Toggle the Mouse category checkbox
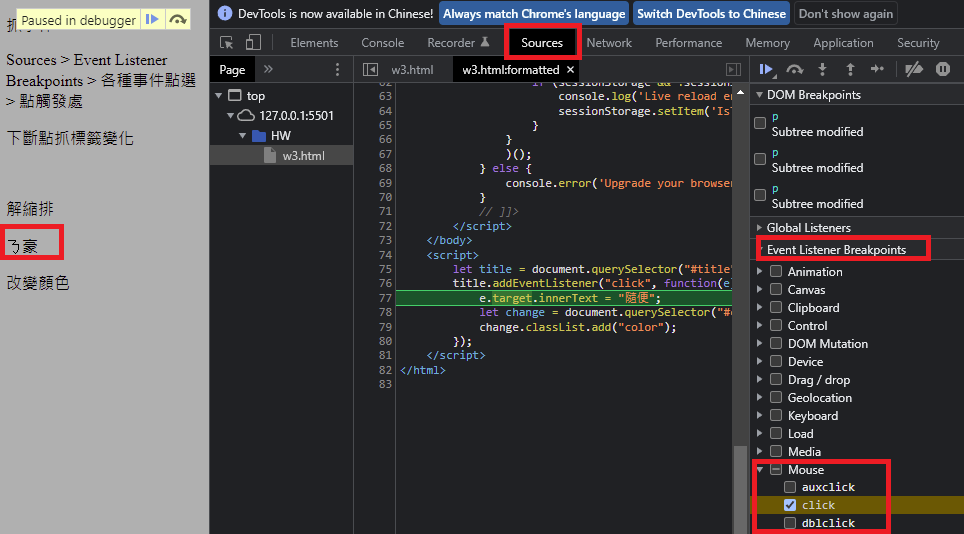 pyautogui.click(x=776, y=469)
